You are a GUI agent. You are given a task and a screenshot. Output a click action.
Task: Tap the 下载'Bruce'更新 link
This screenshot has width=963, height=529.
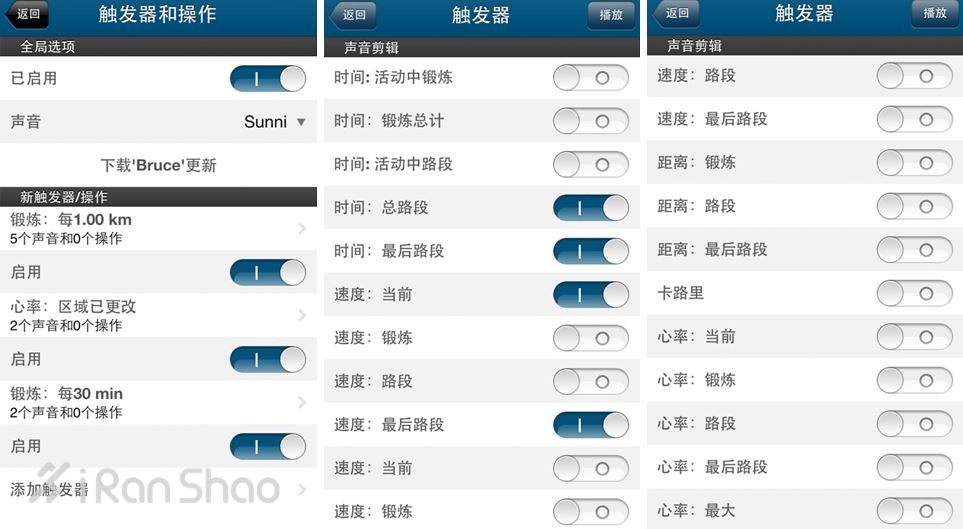(159, 165)
